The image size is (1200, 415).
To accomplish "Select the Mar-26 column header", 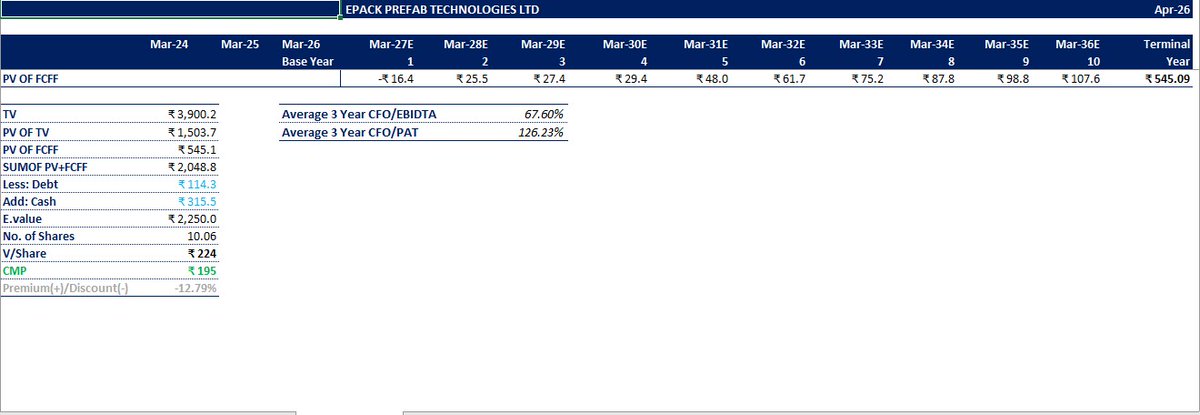I will pos(301,45).
